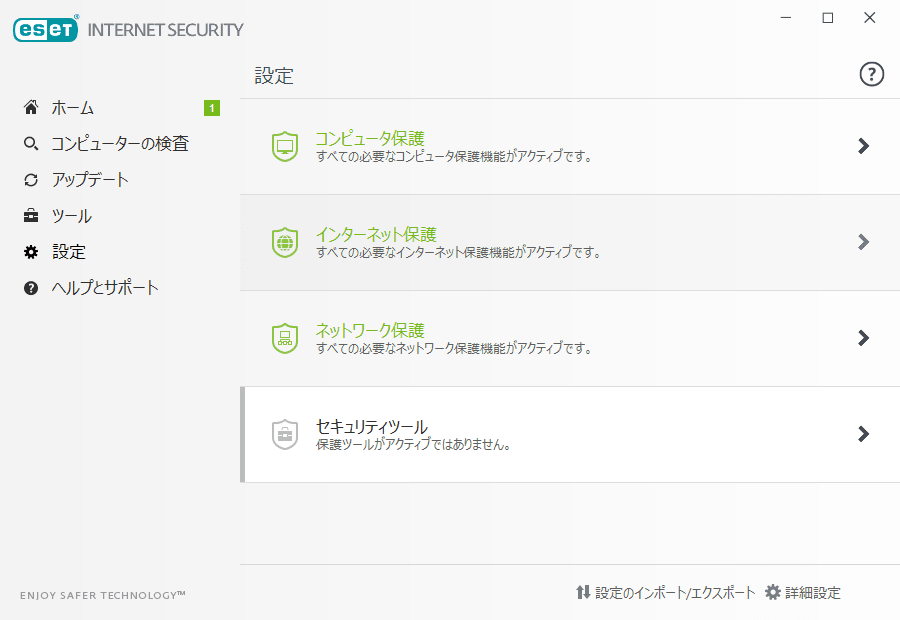Expand ネットワーク保護 with its chevron

point(863,338)
